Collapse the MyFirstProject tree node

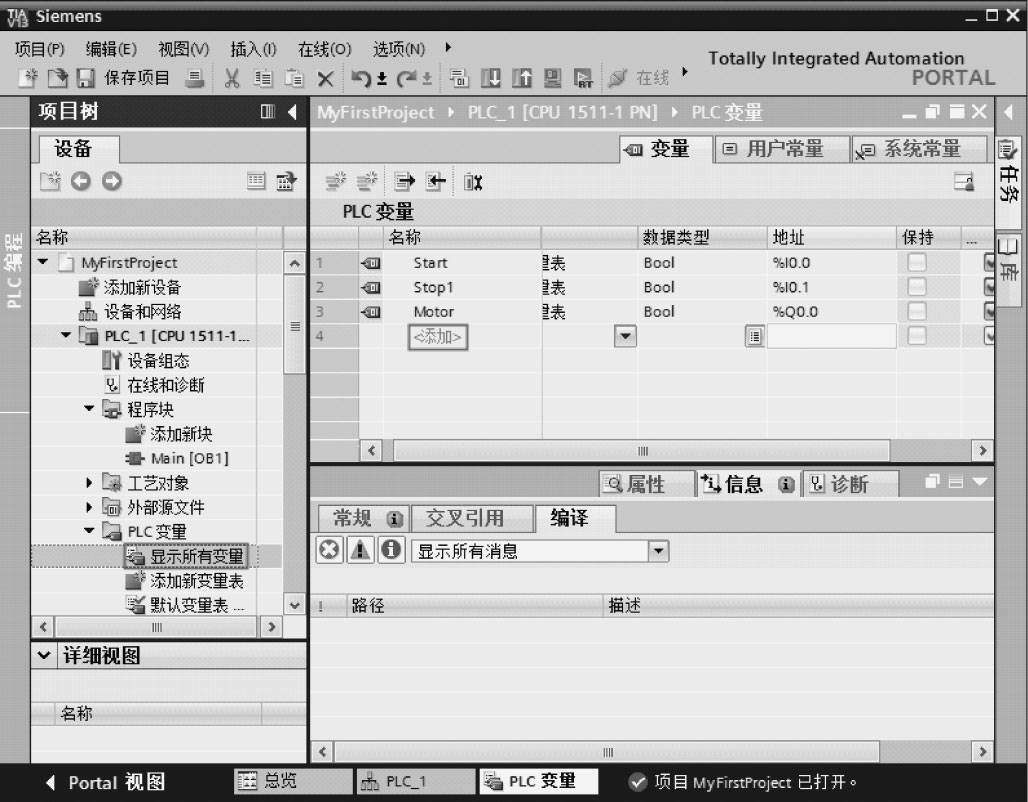click(x=43, y=262)
